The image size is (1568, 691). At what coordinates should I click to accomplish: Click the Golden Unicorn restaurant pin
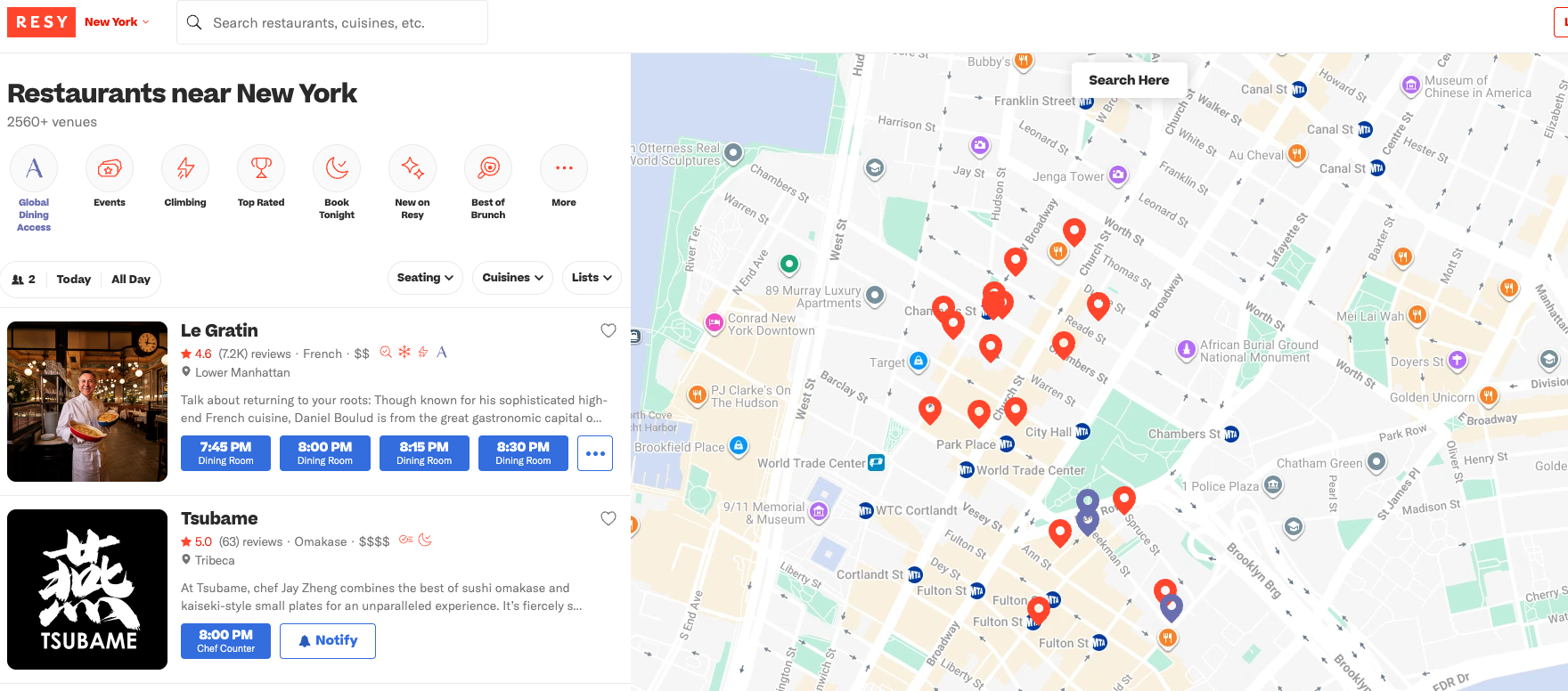(1488, 395)
